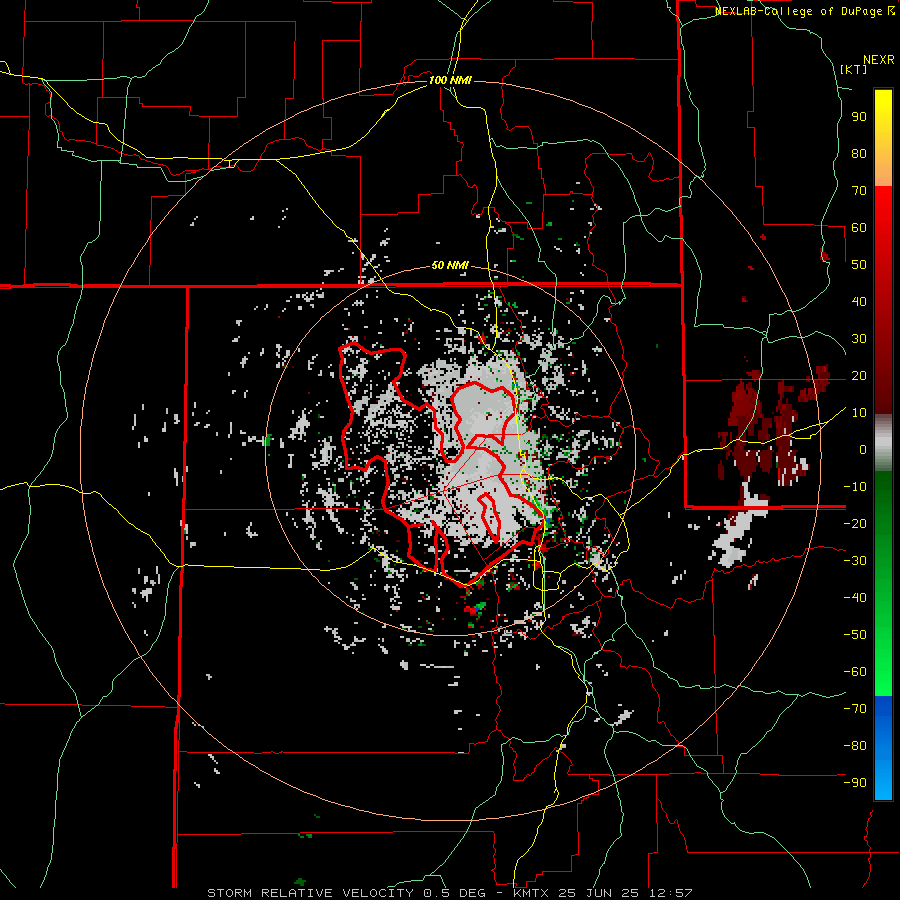Click the NEXLAB-College of DuPage credit text
This screenshot has width=900, height=900.
(798, 11)
